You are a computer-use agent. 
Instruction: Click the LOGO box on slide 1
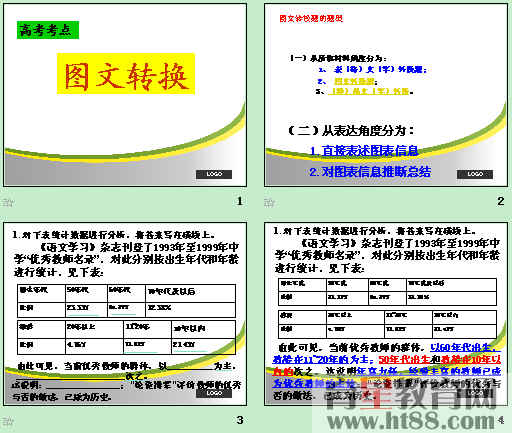214,174
